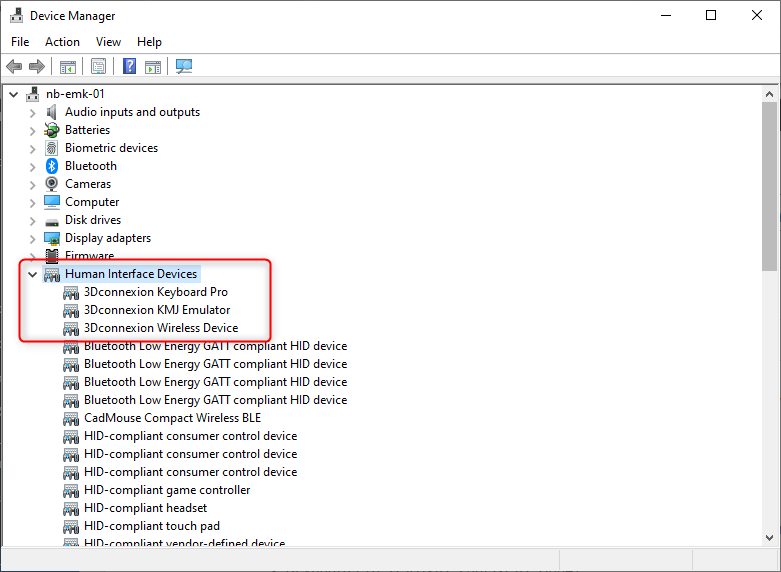Click the blue Help toolbar icon
Screen dimensions: 781x572
coord(129,67)
